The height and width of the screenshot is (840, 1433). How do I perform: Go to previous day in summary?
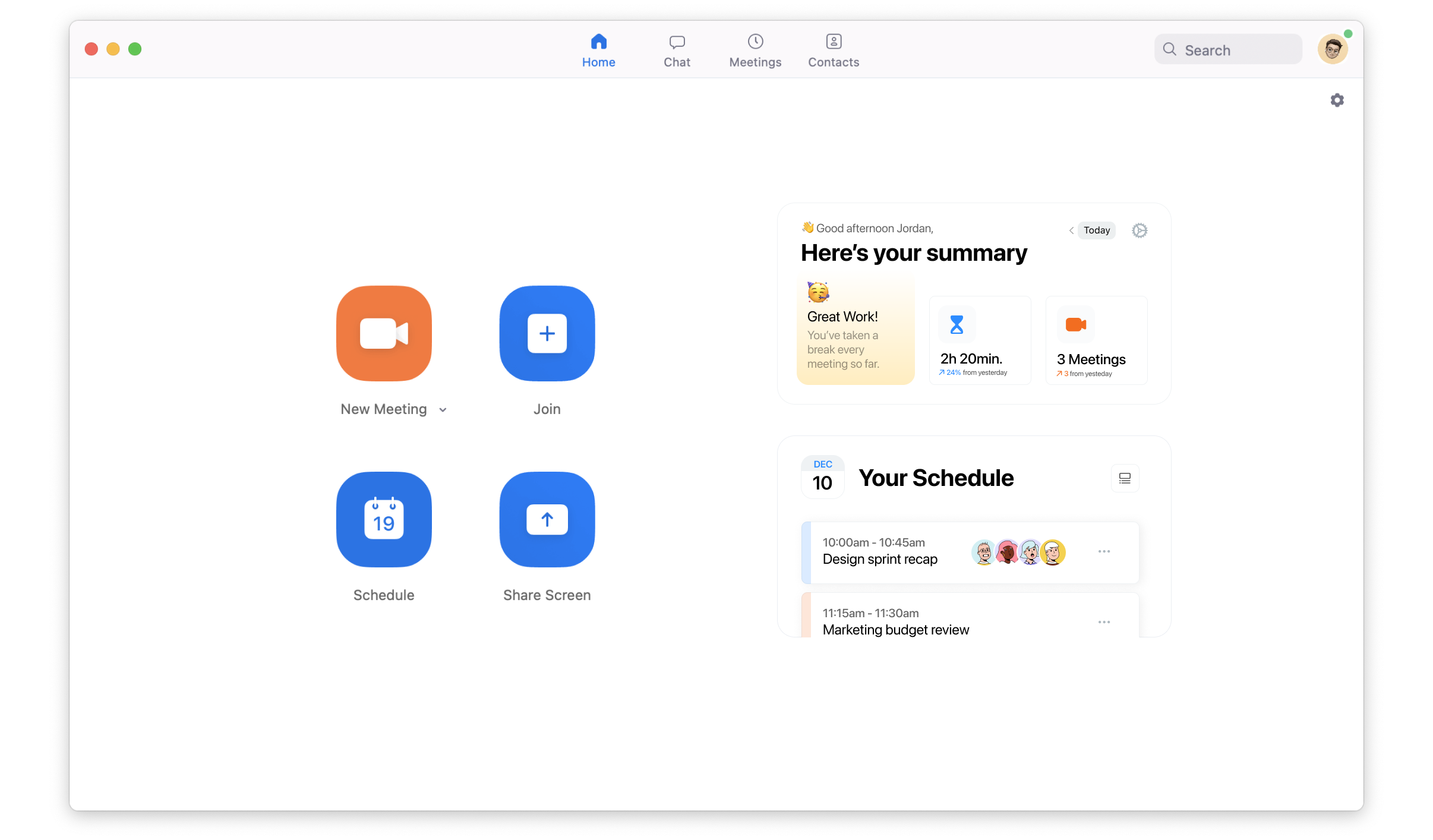click(1071, 230)
